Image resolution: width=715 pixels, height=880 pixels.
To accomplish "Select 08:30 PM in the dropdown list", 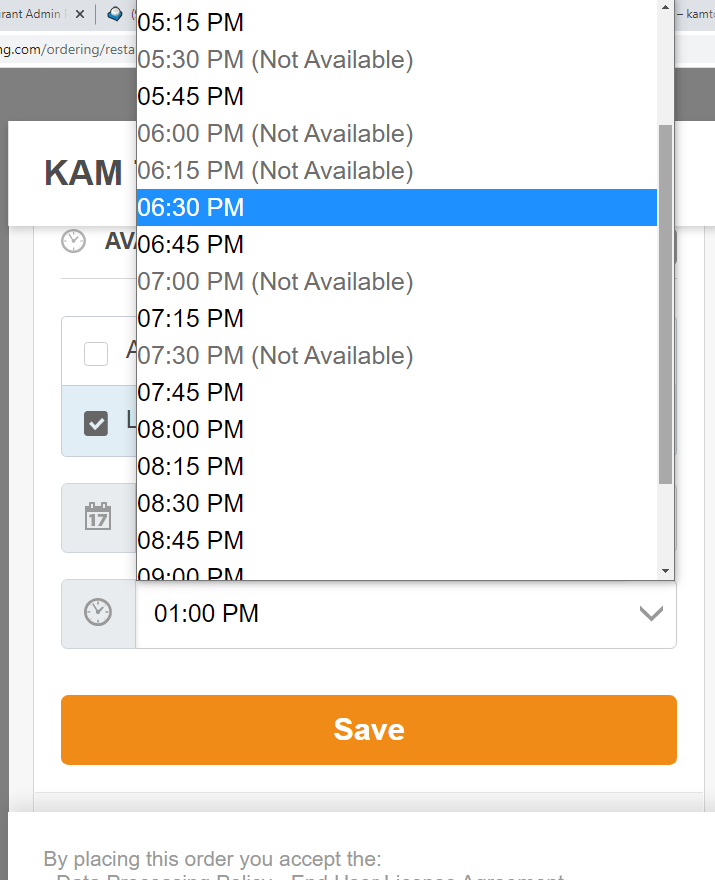I will [x=191, y=504].
